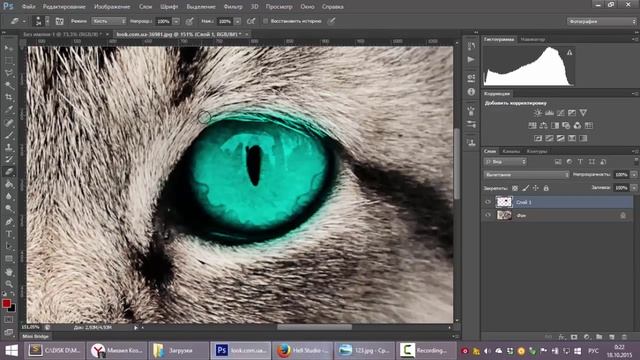Select the Crop tool
This screenshot has width=640, height=360.
click(x=9, y=98)
